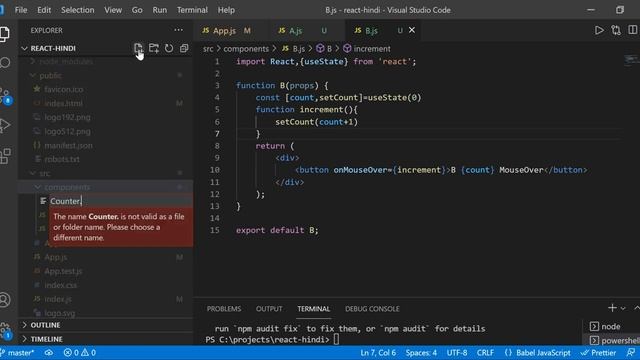Open the Accounts menu icon

click(x=5, y=300)
